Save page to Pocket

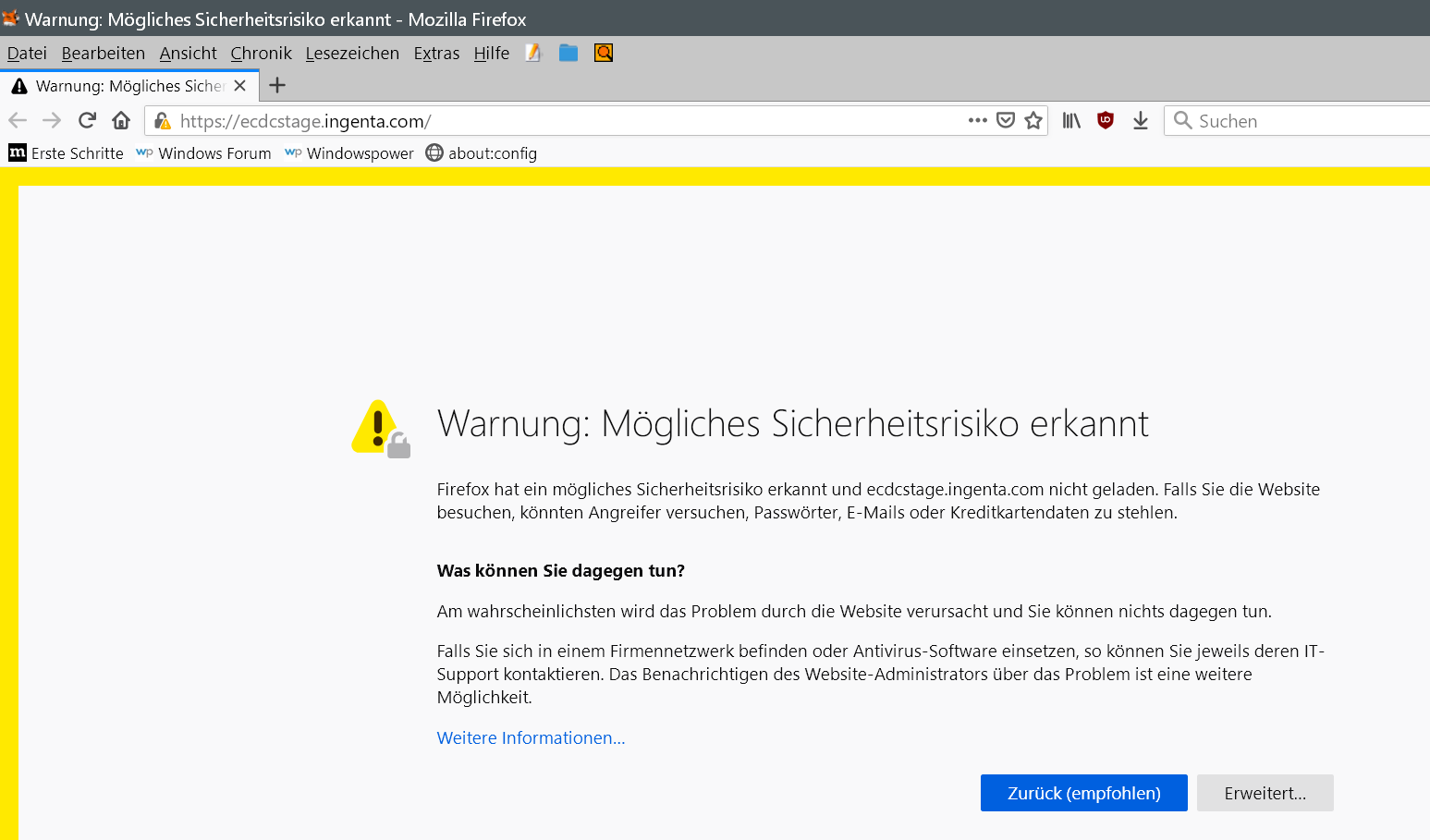tap(1006, 120)
